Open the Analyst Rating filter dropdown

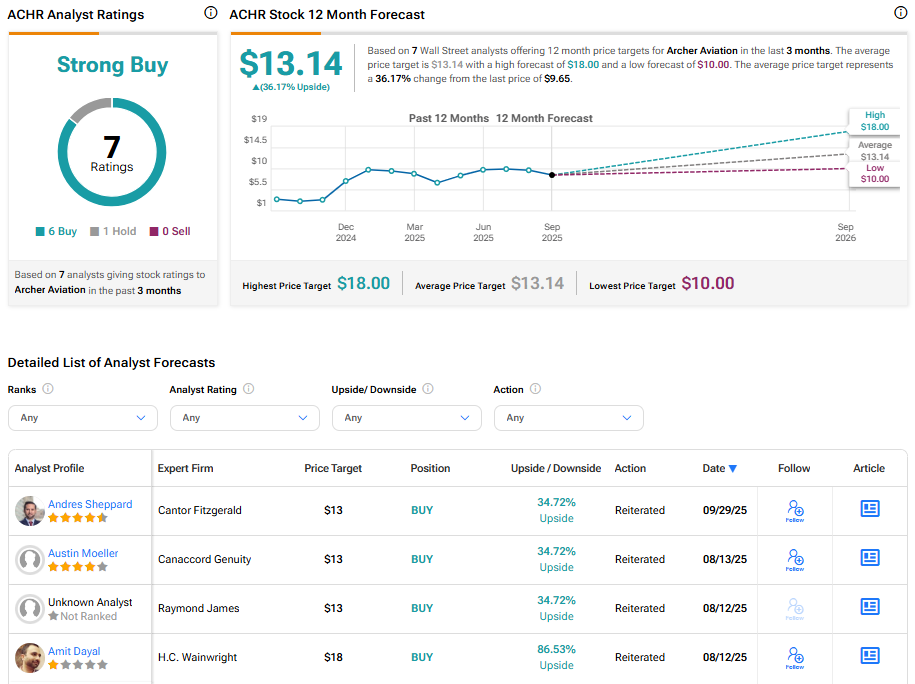tap(245, 418)
